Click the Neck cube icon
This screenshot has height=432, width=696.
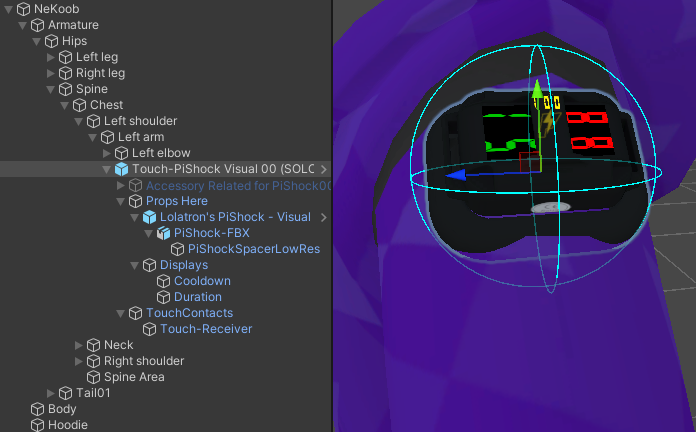93,345
